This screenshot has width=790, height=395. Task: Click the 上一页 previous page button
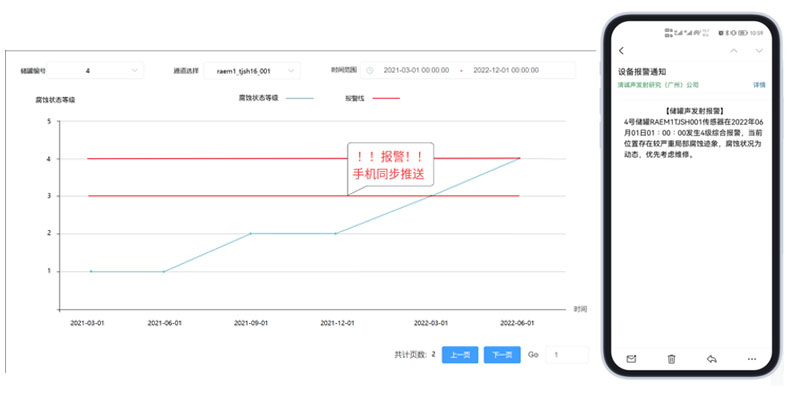point(460,355)
